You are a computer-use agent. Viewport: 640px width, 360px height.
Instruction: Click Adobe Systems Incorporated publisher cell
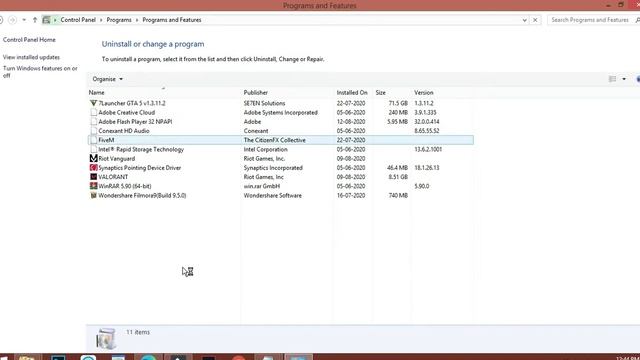point(281,112)
